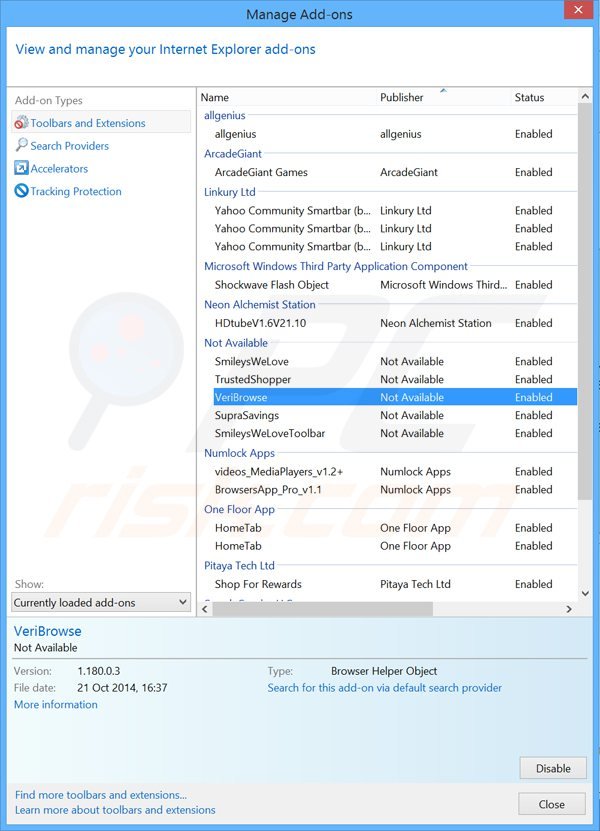Click the Linkury Ltd group header
Image resolution: width=600 pixels, height=831 pixels.
[x=230, y=192]
